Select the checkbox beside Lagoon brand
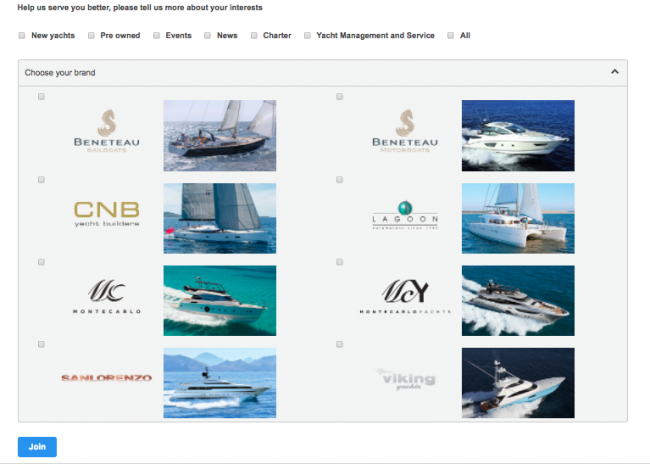Viewport: 650px width, 464px height. pyautogui.click(x=340, y=180)
